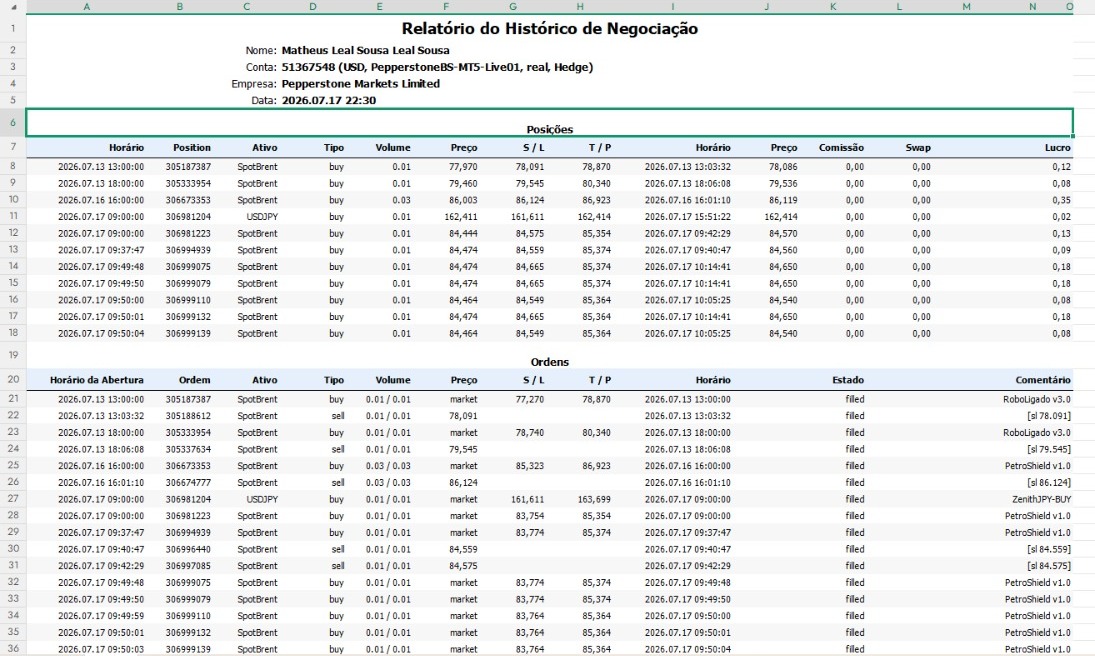The width and height of the screenshot is (1095, 656).
Task: Click 'ZenithJPY-BUY' comment cell
Action: [1041, 500]
